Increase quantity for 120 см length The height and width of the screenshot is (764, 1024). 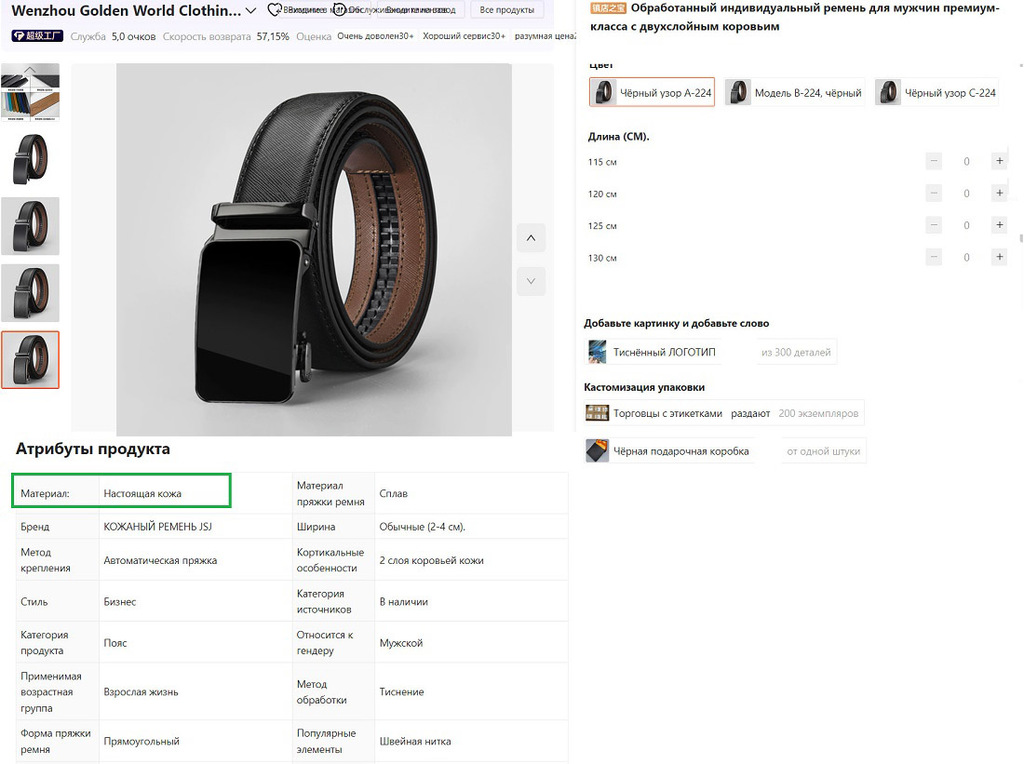[x=998, y=193]
